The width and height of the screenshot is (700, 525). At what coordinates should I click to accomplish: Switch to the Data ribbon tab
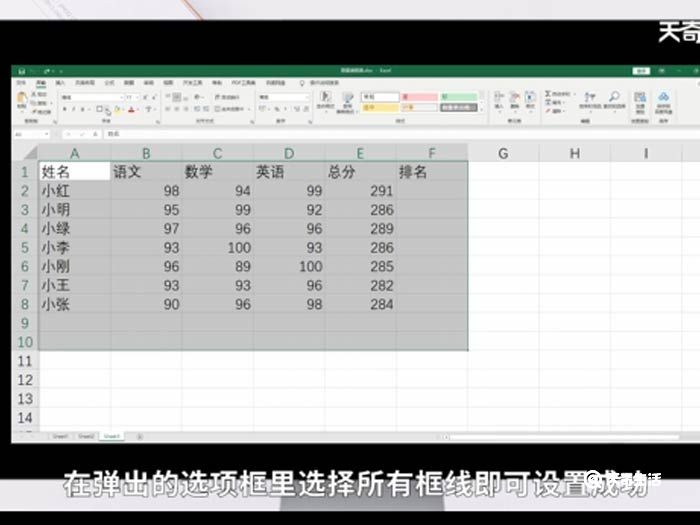129,83
